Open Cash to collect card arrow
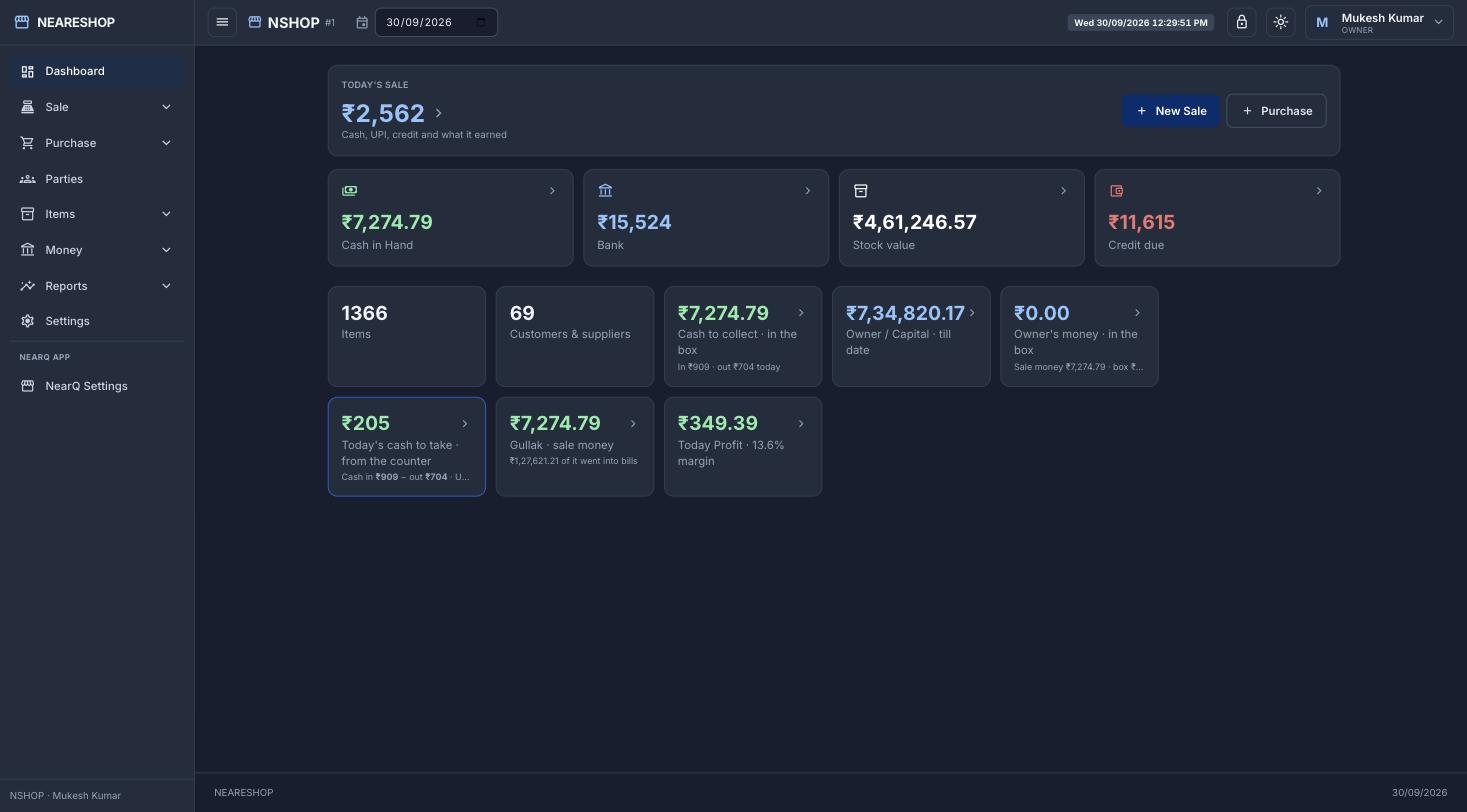1467x812 pixels. tap(801, 313)
